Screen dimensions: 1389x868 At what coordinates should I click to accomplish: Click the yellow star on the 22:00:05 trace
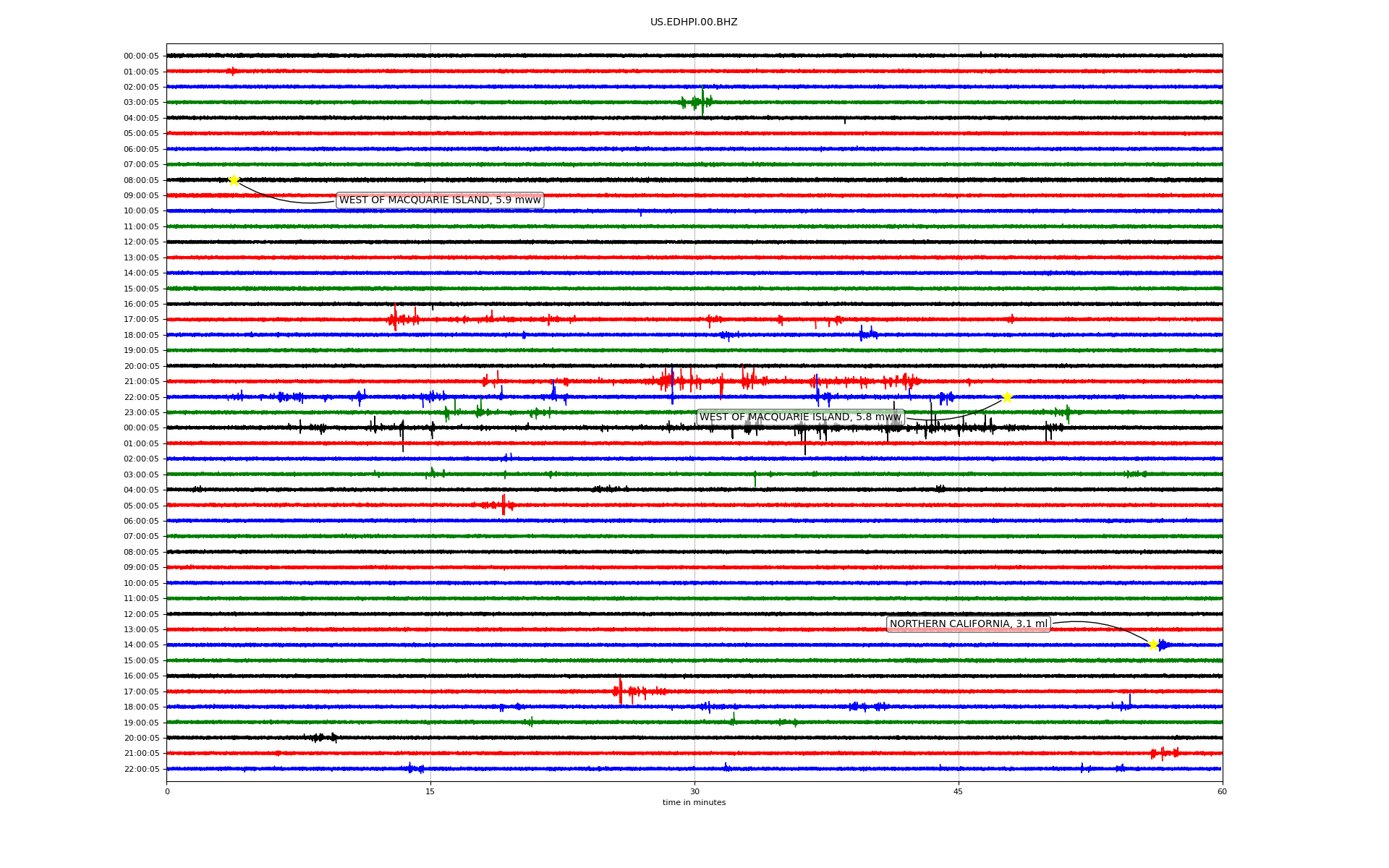click(x=1007, y=397)
